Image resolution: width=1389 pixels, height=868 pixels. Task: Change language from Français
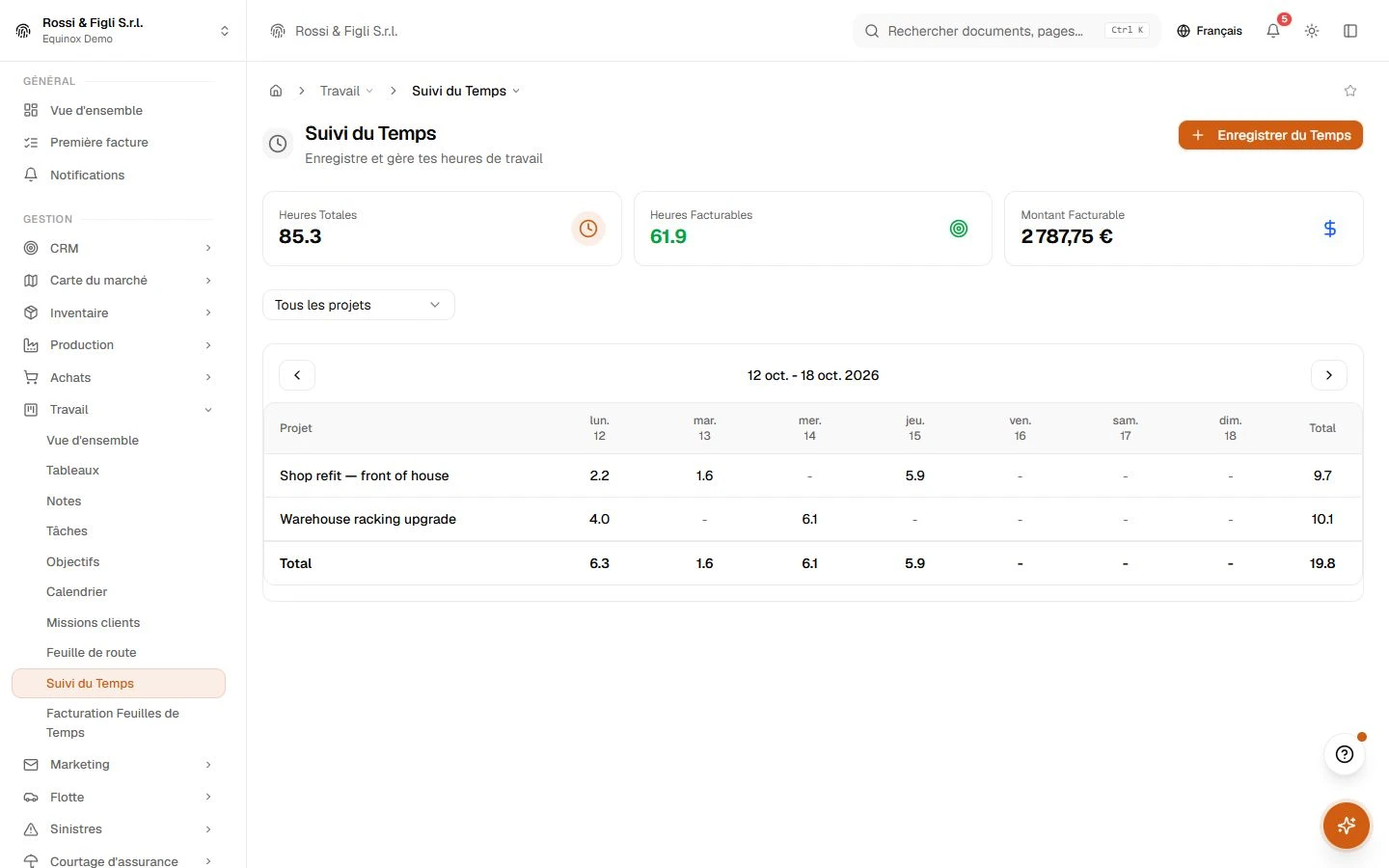point(1210,31)
